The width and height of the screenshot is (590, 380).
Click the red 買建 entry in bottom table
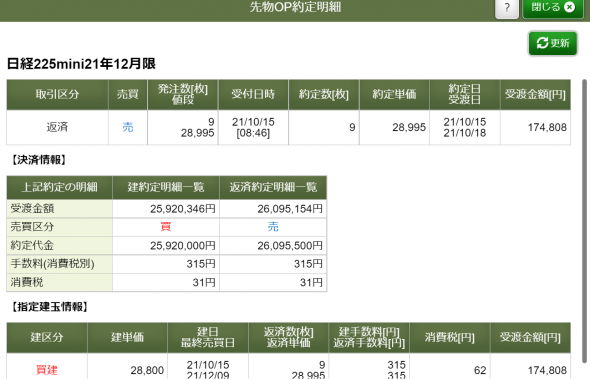[x=47, y=370]
